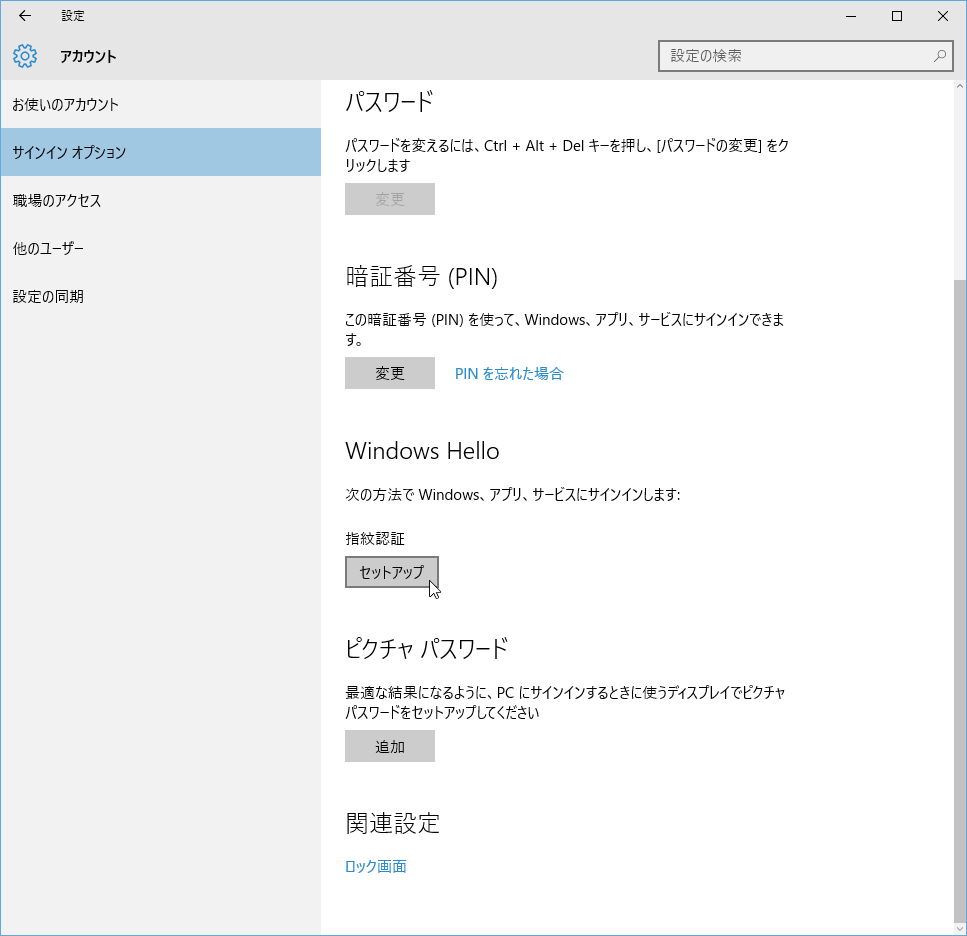Click the アカウント title text
Screen dimensions: 967x936
88,57
